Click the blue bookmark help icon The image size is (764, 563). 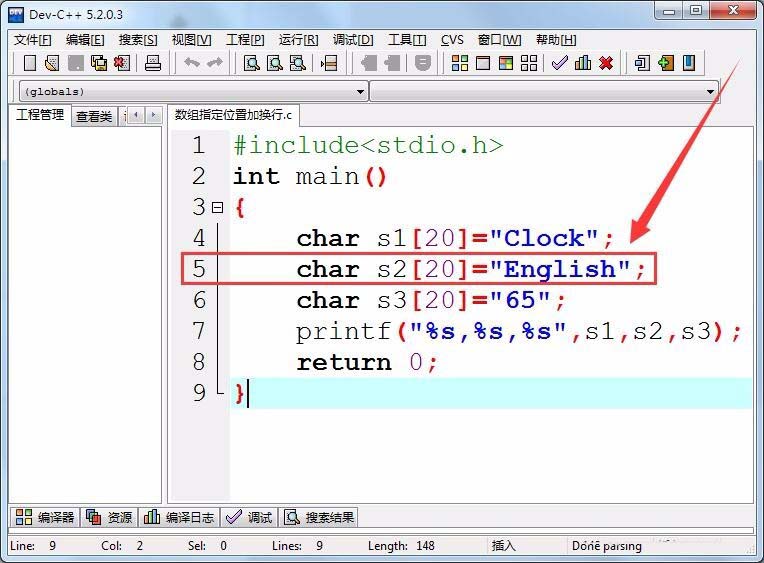(689, 63)
